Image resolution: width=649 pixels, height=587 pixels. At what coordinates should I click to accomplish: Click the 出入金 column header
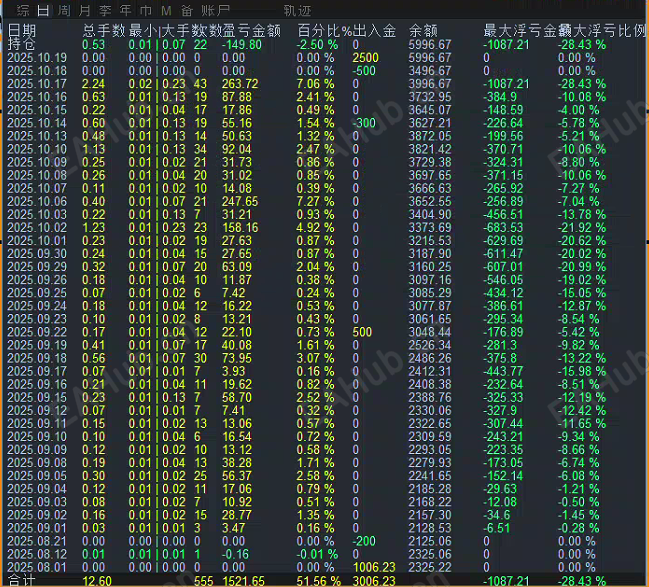375,31
